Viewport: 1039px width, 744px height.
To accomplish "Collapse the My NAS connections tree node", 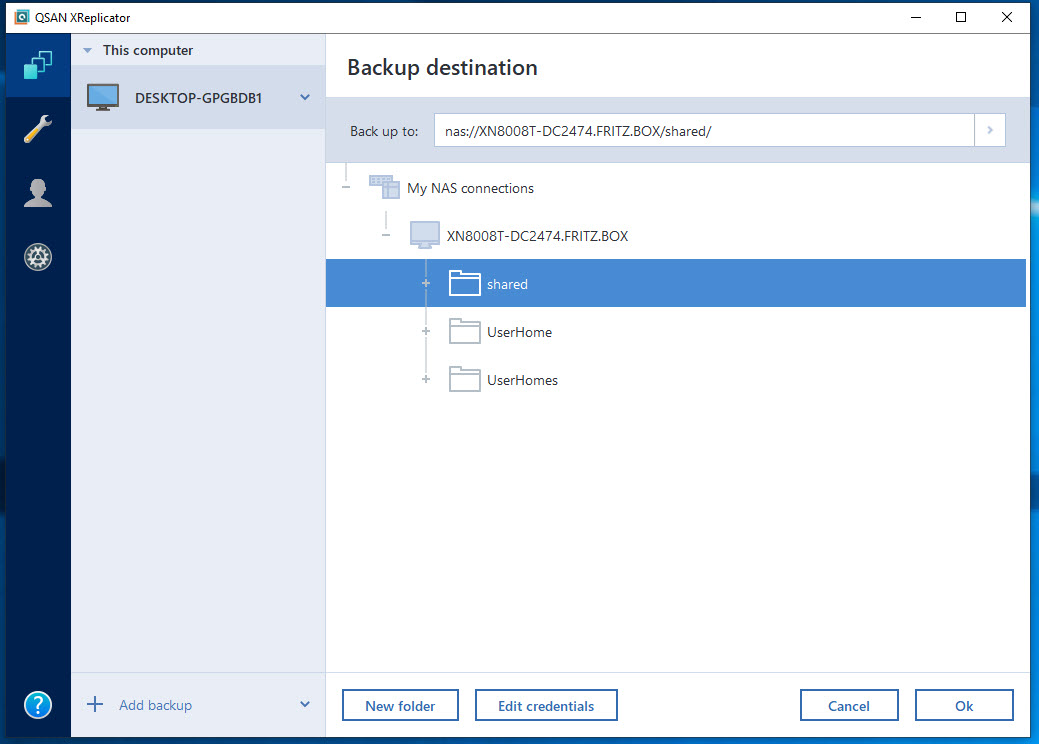I will 346,187.
